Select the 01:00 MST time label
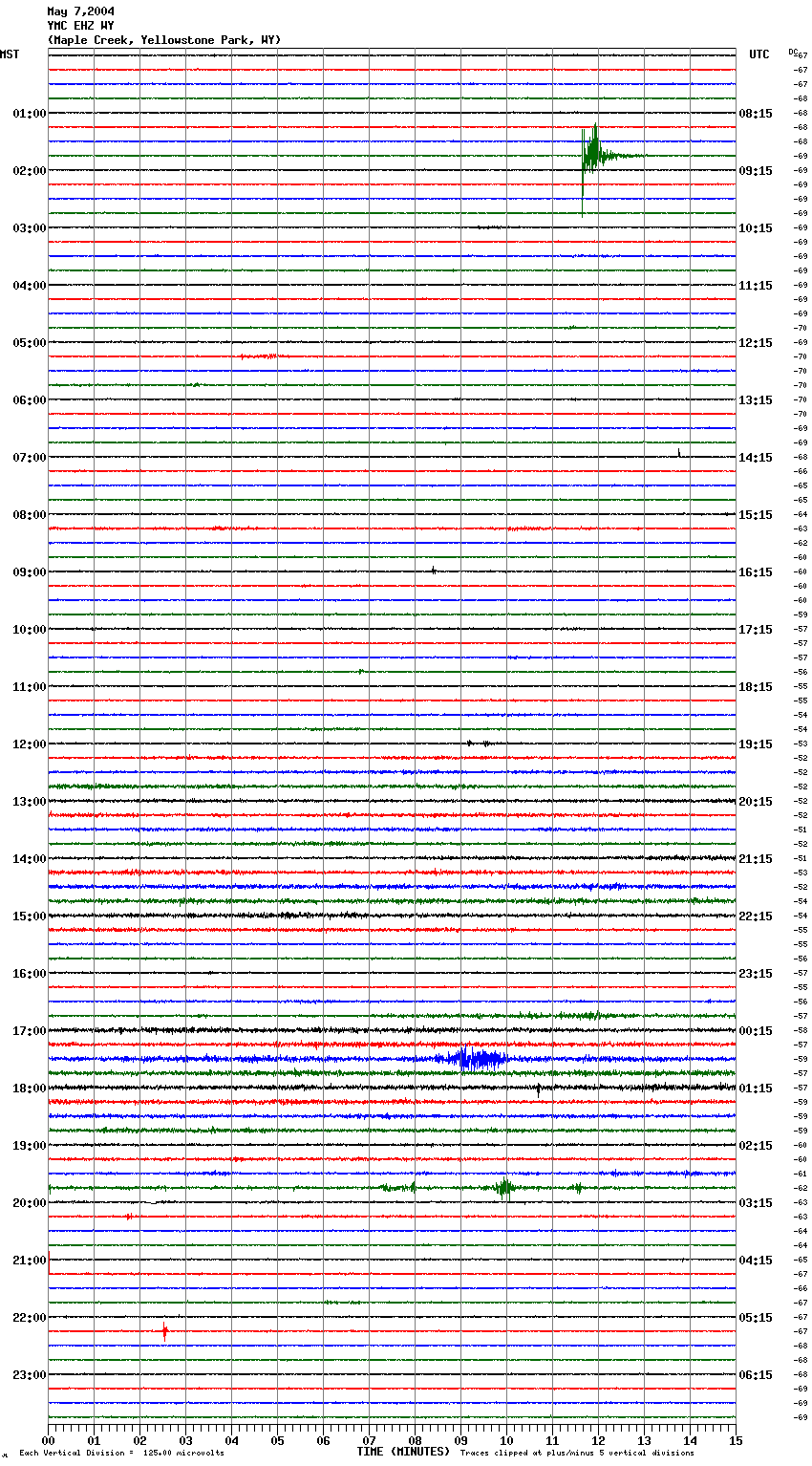Viewport: 812px width, 1466px height. [x=30, y=114]
